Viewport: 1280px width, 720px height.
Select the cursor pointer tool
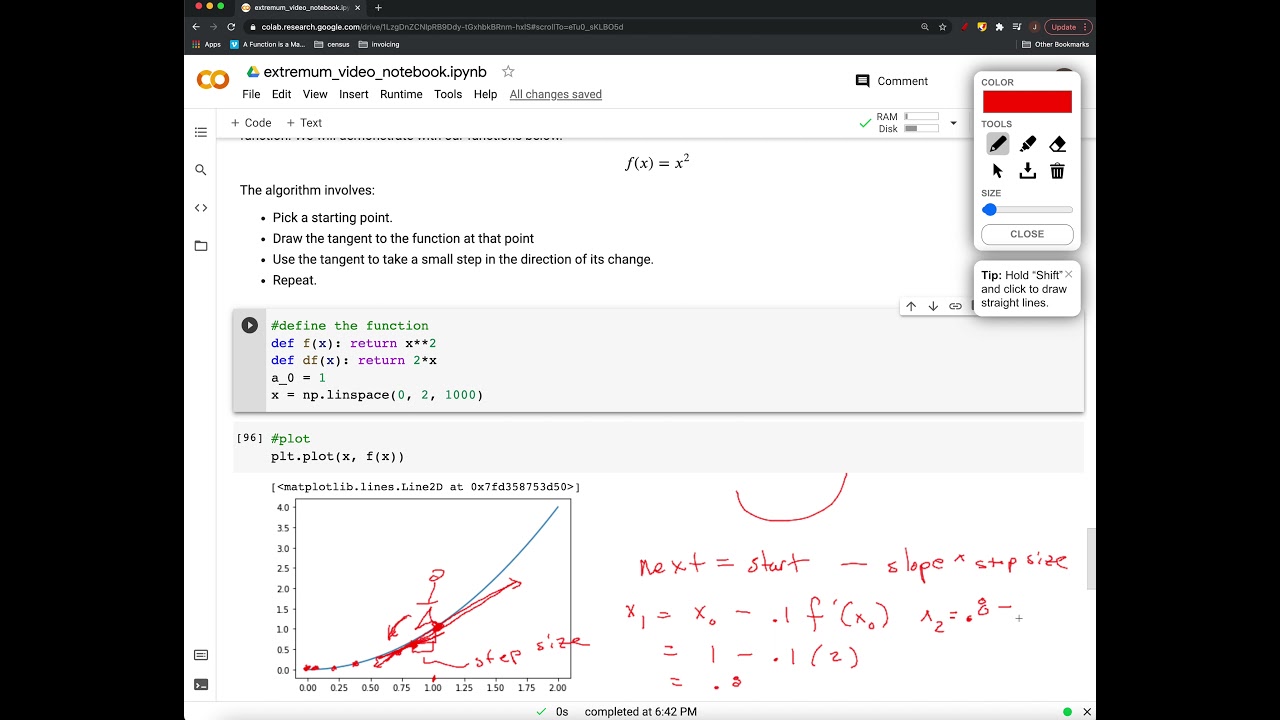(x=997, y=171)
